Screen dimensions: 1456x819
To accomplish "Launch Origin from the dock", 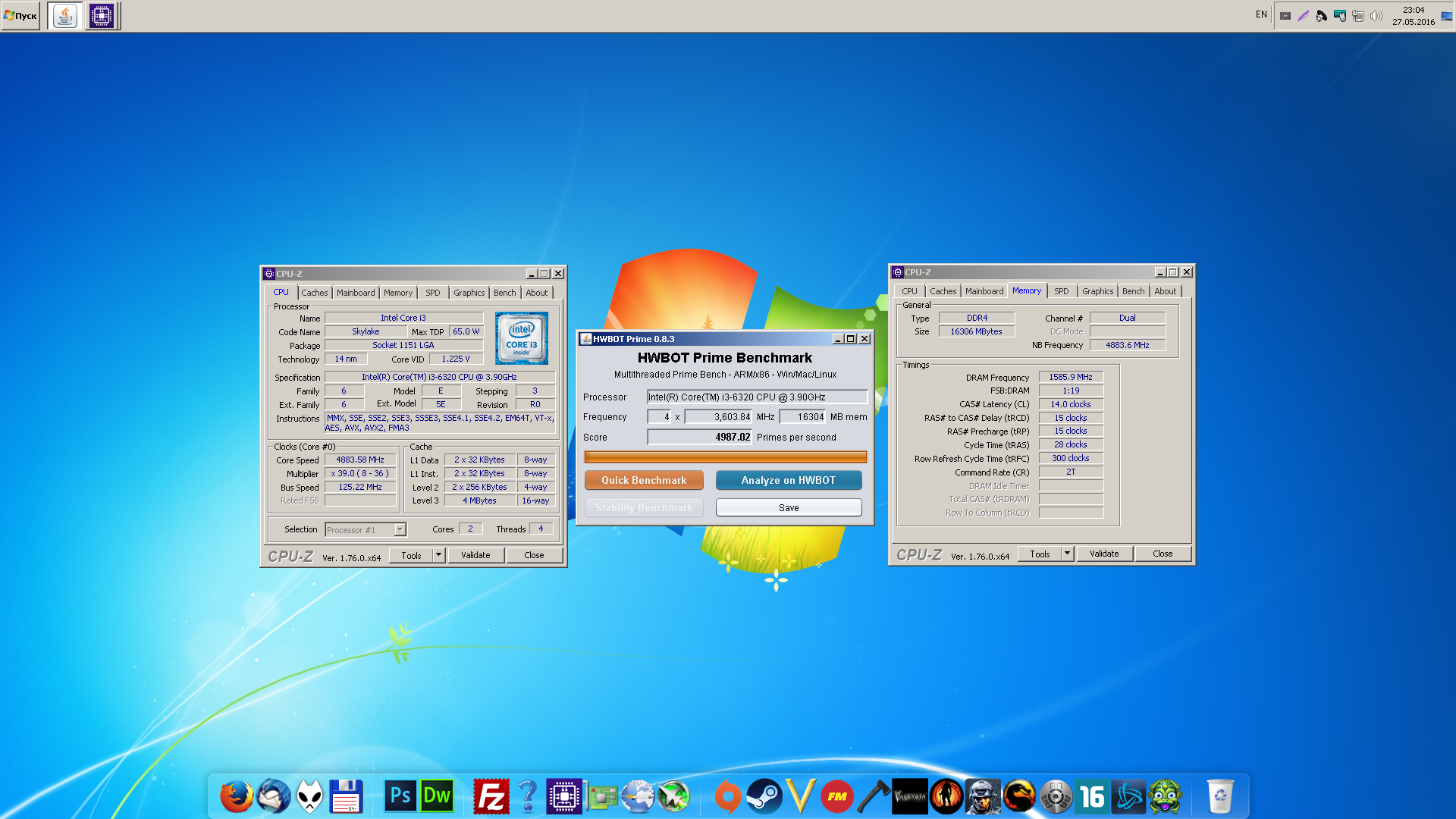I will (728, 797).
